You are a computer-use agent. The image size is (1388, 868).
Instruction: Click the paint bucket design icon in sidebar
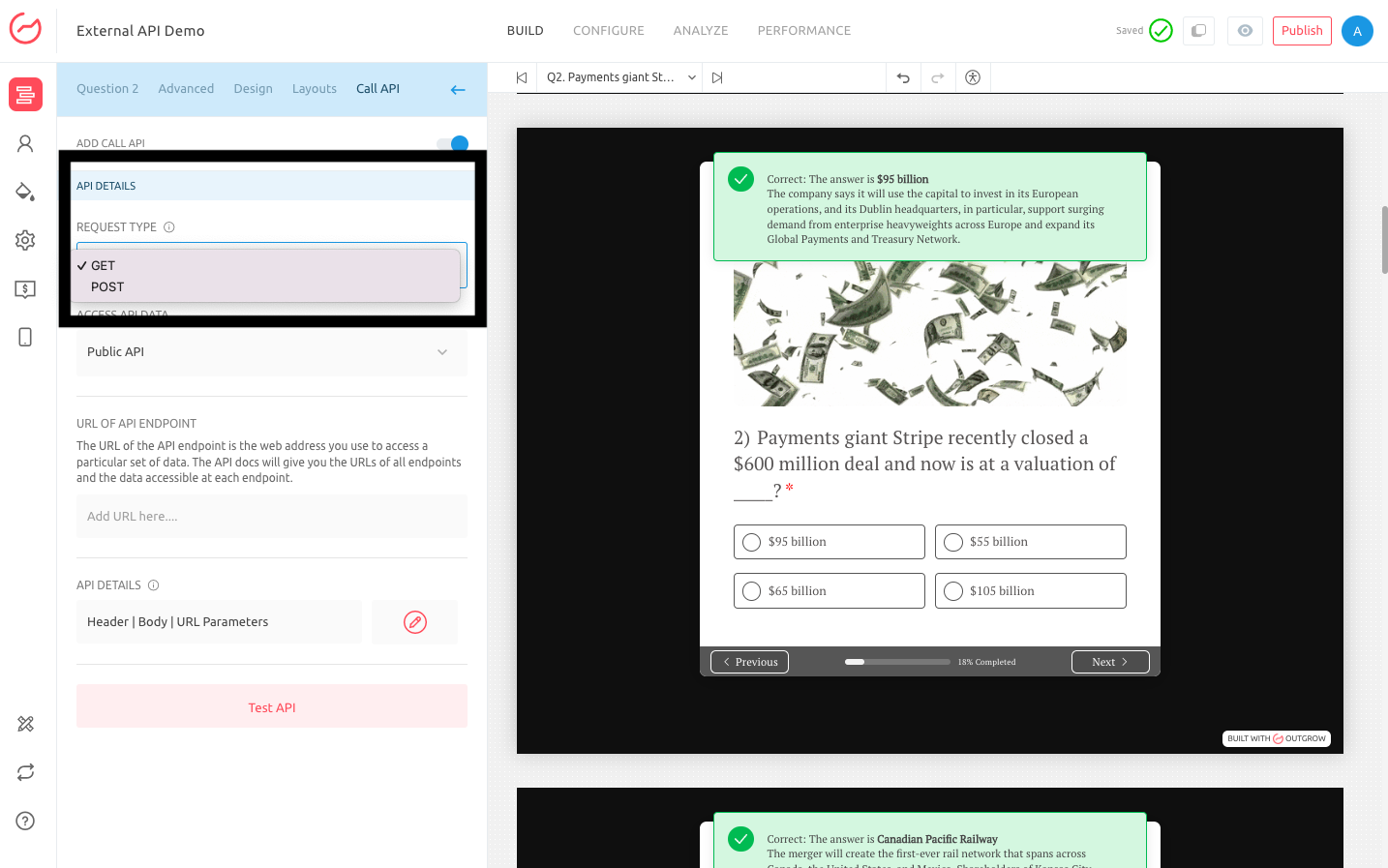click(25, 192)
